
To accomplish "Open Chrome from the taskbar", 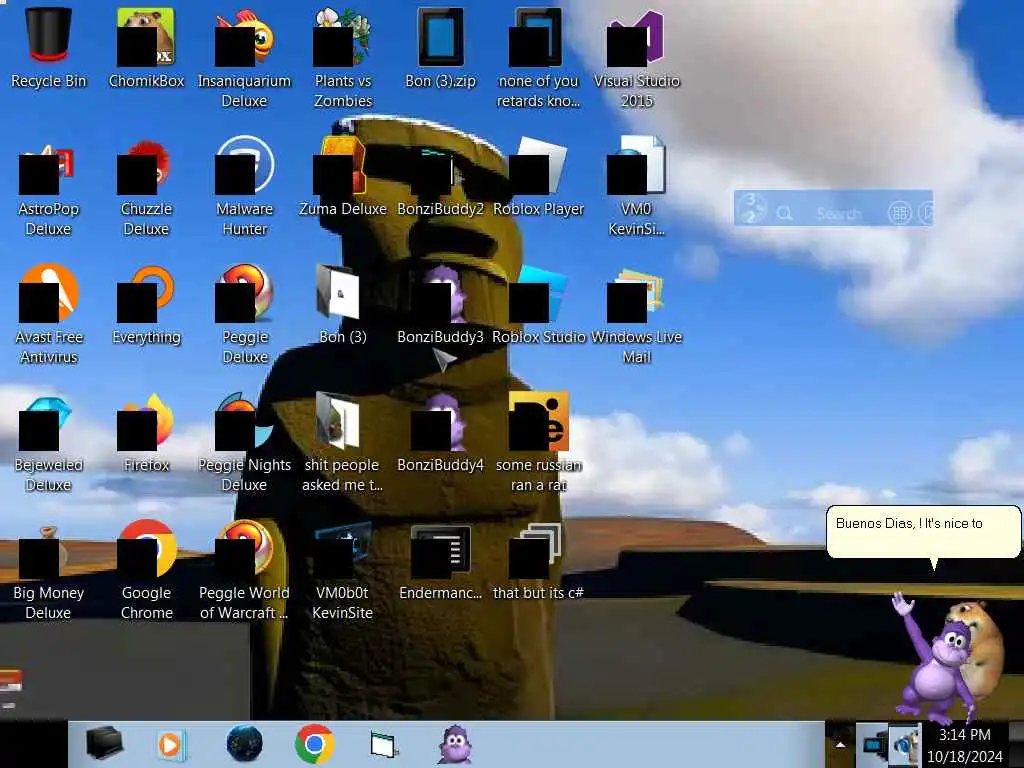I will click(314, 744).
